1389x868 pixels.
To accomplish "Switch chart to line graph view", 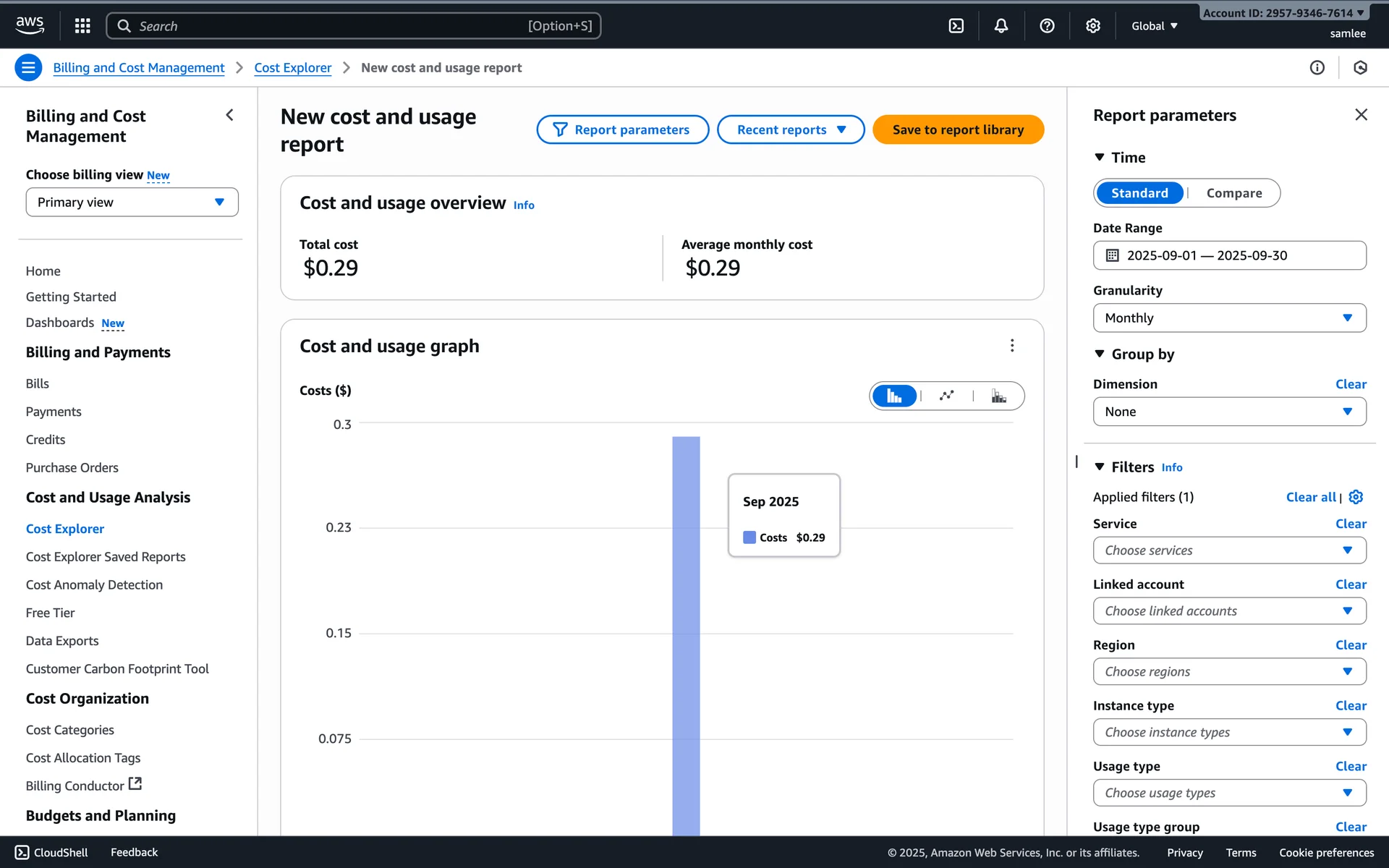I will tap(946, 396).
